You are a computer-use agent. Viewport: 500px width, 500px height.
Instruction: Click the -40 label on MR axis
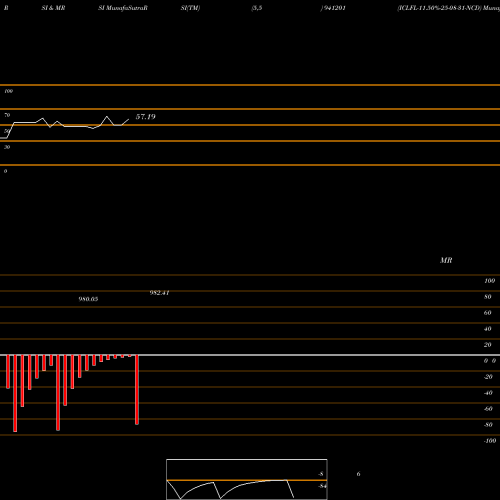click(x=488, y=393)
